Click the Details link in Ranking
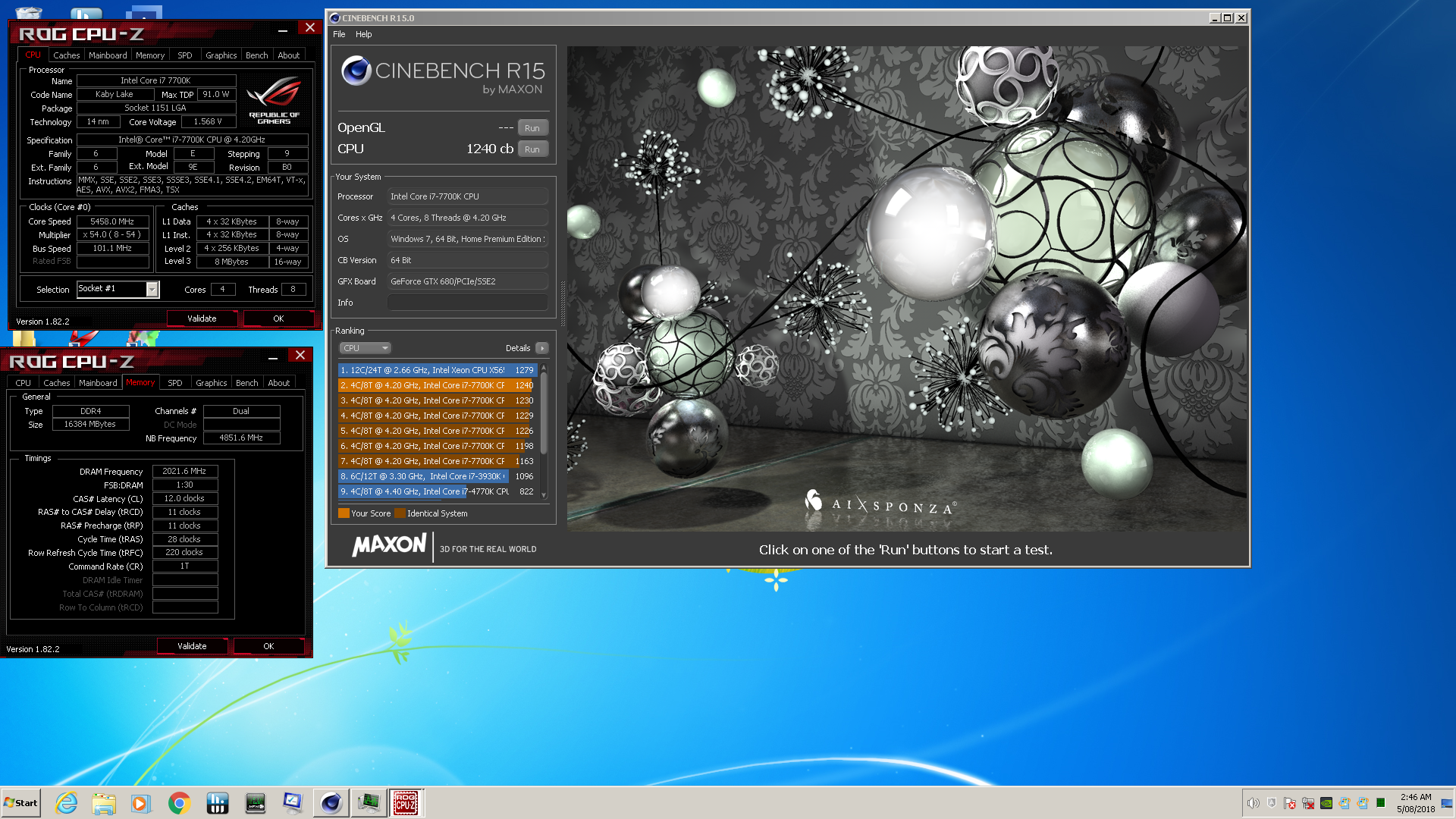This screenshot has width=1456, height=819. 518,348
